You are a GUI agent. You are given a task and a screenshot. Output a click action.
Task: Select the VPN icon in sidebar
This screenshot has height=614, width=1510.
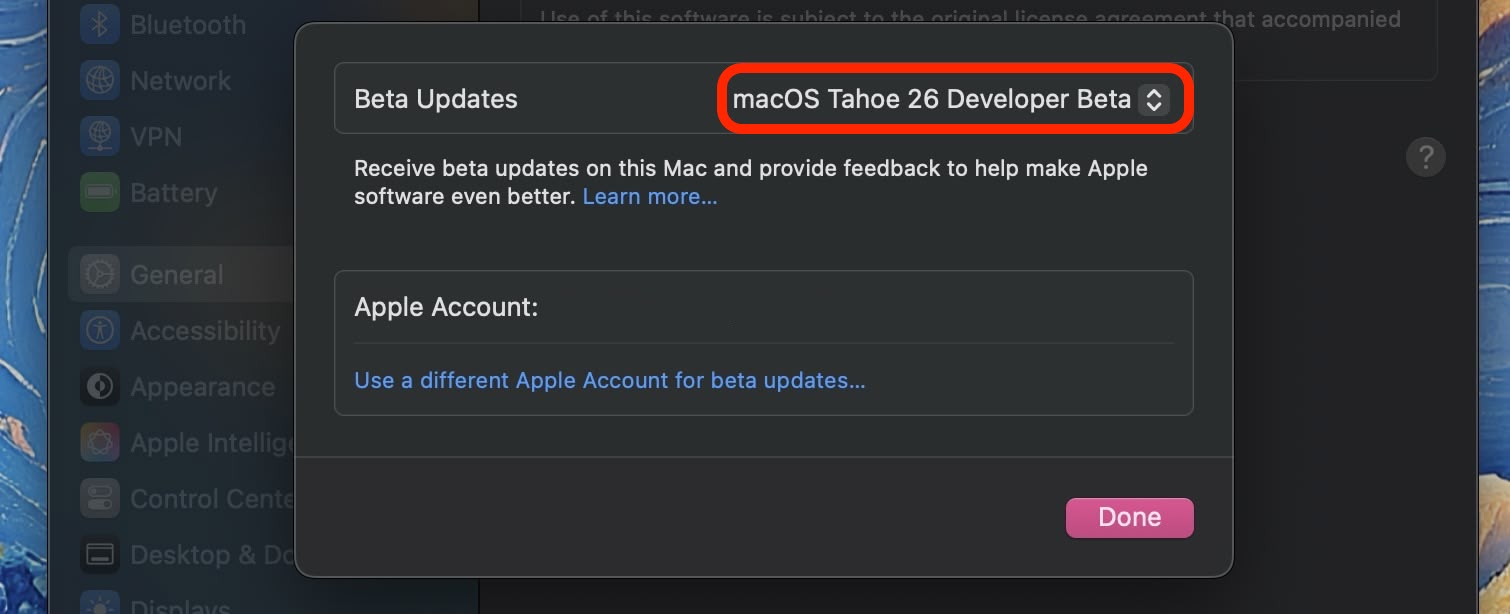100,136
